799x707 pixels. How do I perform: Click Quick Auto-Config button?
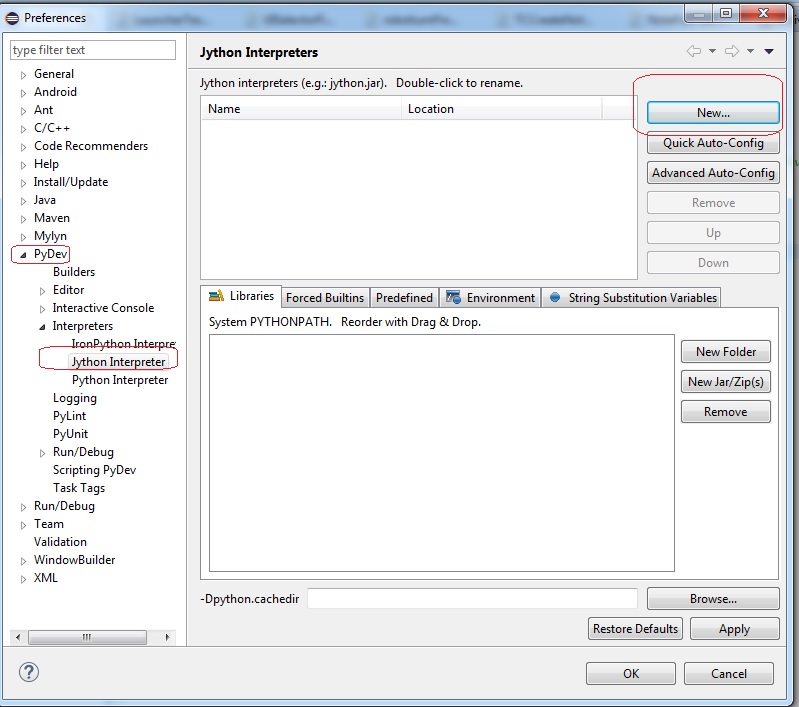pyautogui.click(x=713, y=143)
